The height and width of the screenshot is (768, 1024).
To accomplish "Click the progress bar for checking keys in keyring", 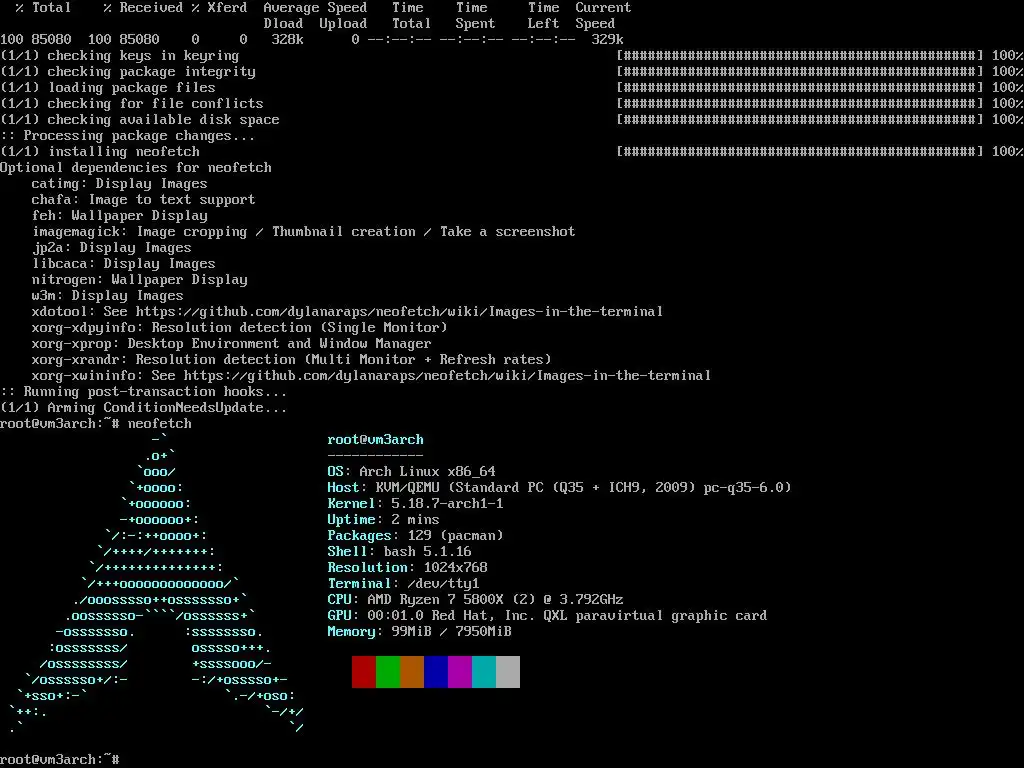I will [799, 56].
